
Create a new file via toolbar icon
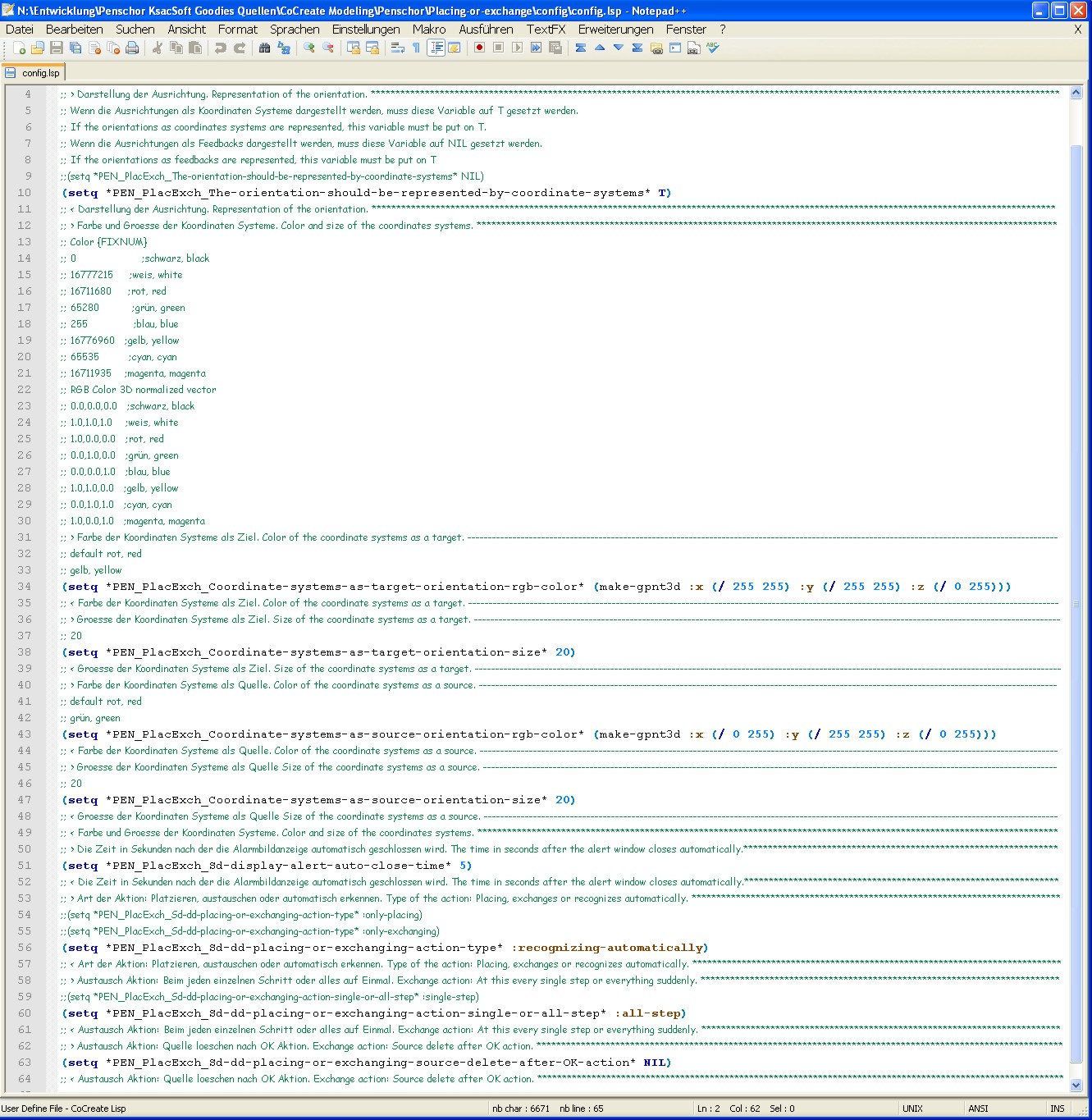point(19,48)
